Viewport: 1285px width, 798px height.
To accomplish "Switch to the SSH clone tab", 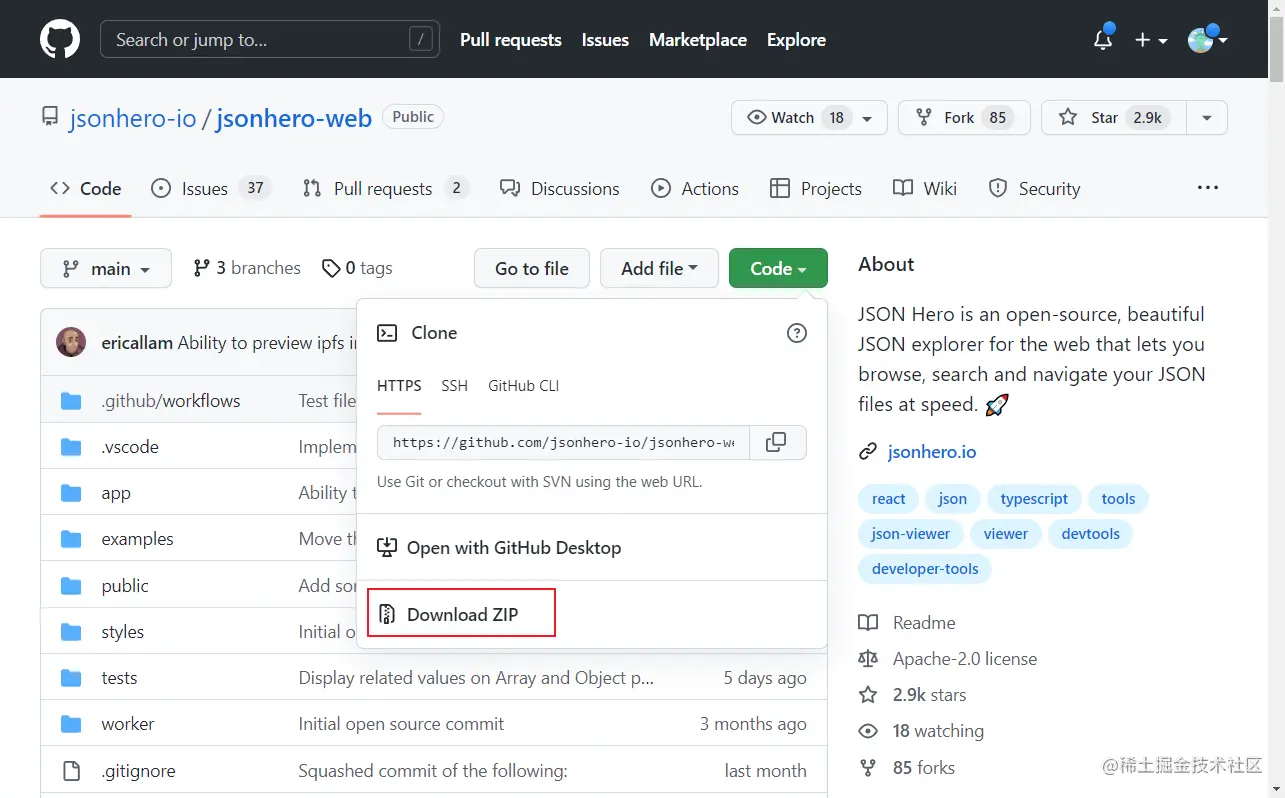I will [455, 386].
